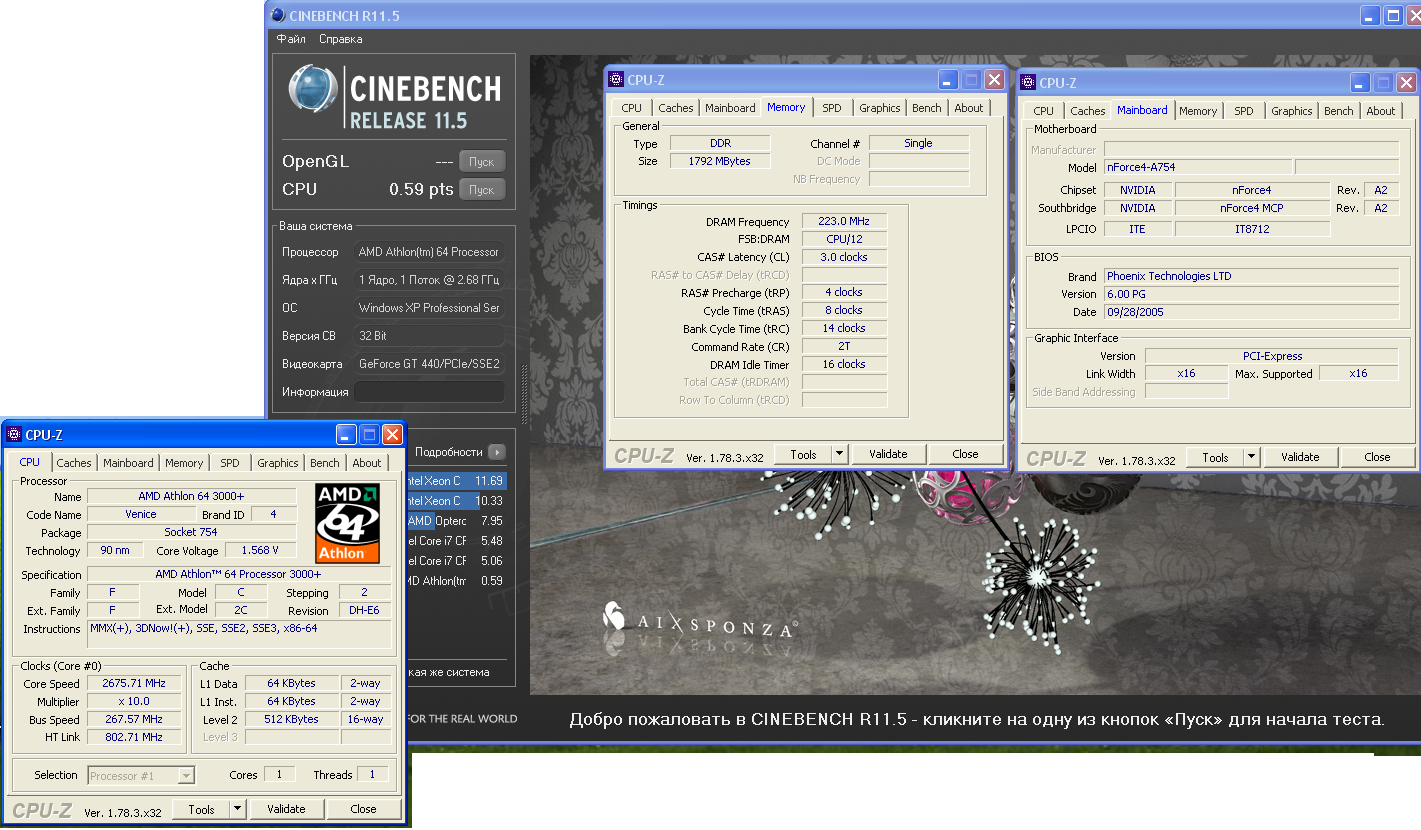Switch to Memory tab in Mainboard window
This screenshot has height=830, width=1421.
[x=1198, y=111]
